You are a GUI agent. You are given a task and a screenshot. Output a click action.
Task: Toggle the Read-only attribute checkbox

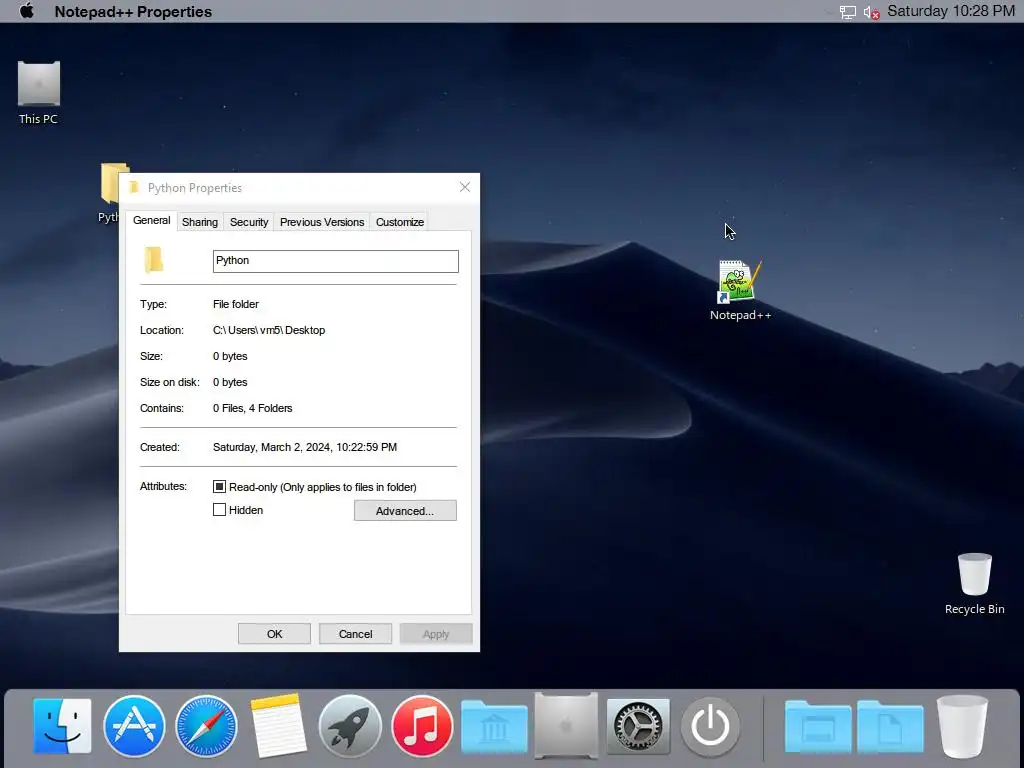tap(219, 487)
